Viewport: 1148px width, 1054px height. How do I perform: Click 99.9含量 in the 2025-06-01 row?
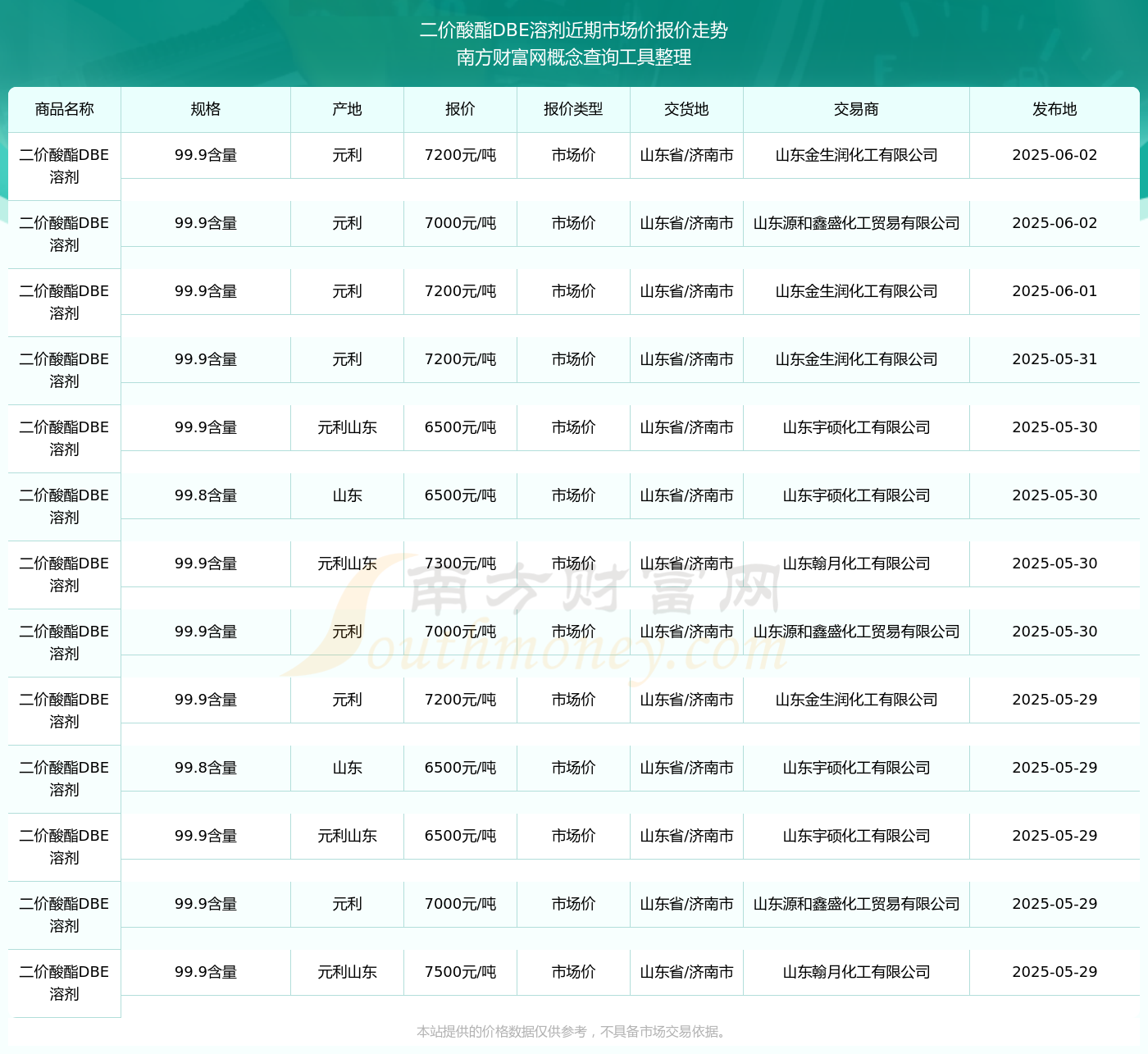coord(206,291)
